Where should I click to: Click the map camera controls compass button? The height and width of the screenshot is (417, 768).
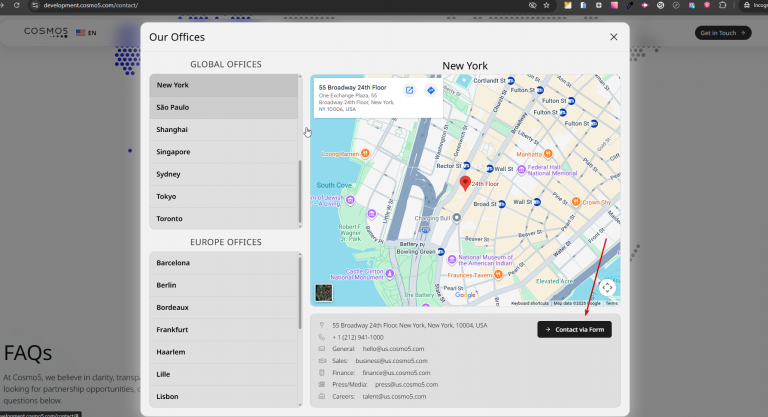(607, 288)
